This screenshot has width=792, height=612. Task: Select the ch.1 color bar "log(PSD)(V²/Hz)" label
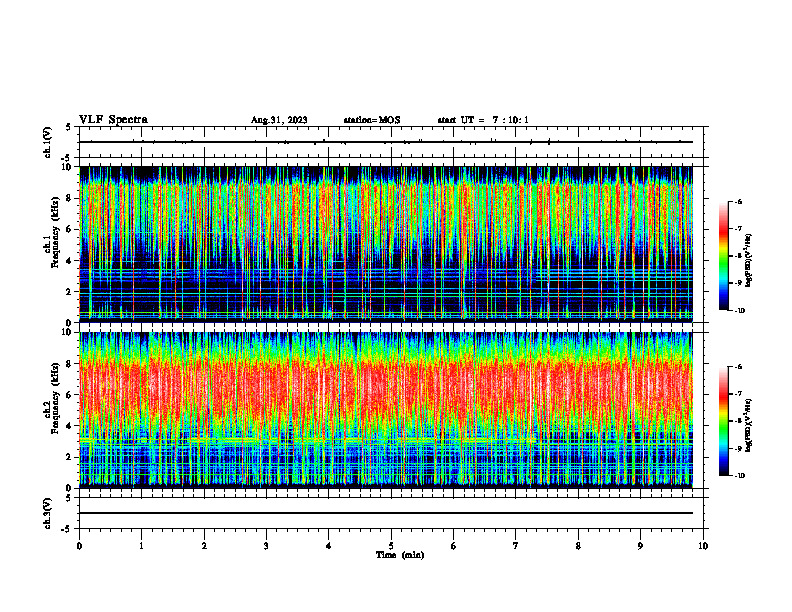[749, 260]
